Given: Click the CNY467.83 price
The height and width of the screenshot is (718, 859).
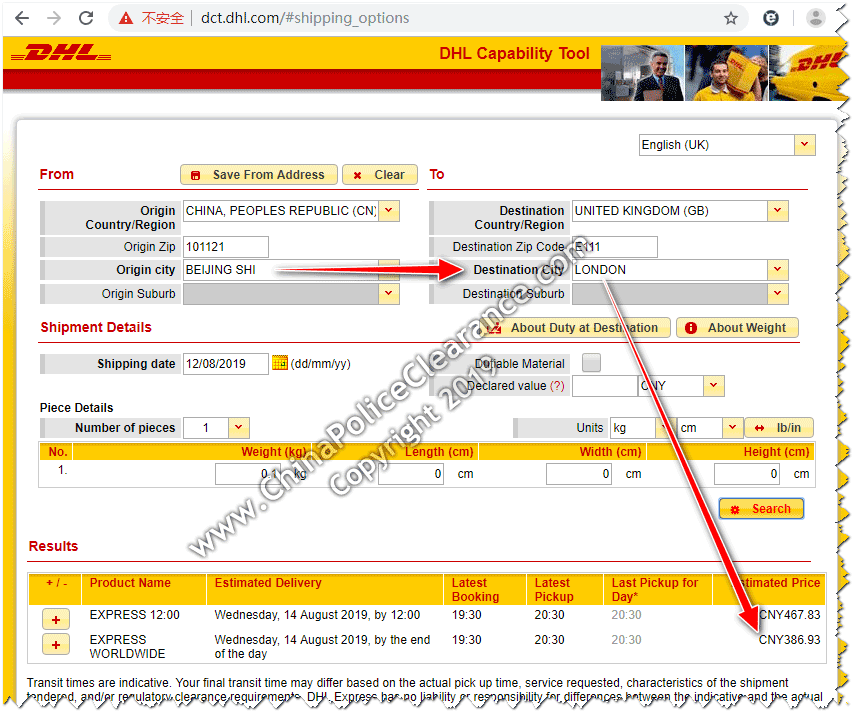Looking at the screenshot, I should point(789,615).
